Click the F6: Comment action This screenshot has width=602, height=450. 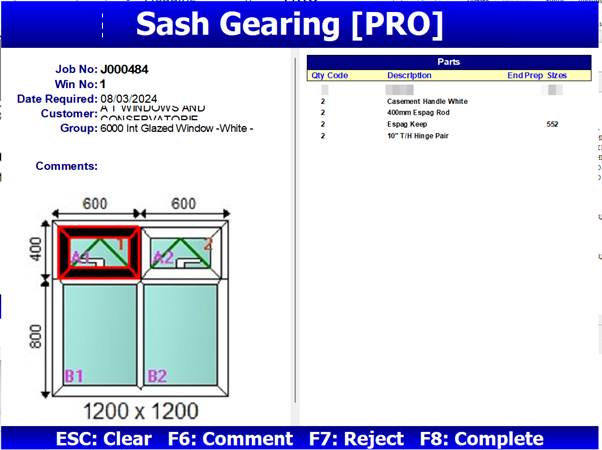(230, 438)
